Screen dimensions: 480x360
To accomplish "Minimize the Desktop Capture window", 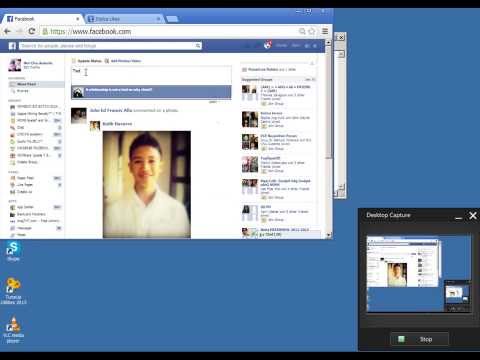I will click(459, 217).
